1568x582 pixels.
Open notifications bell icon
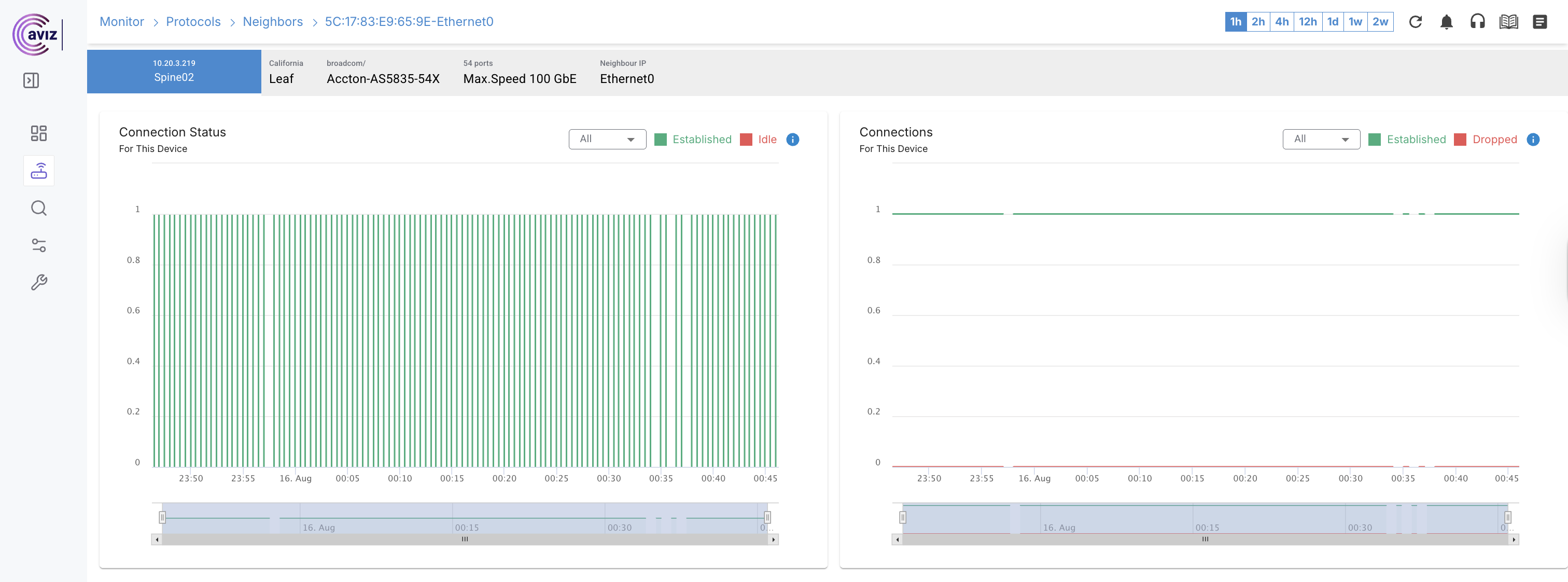pyautogui.click(x=1446, y=22)
